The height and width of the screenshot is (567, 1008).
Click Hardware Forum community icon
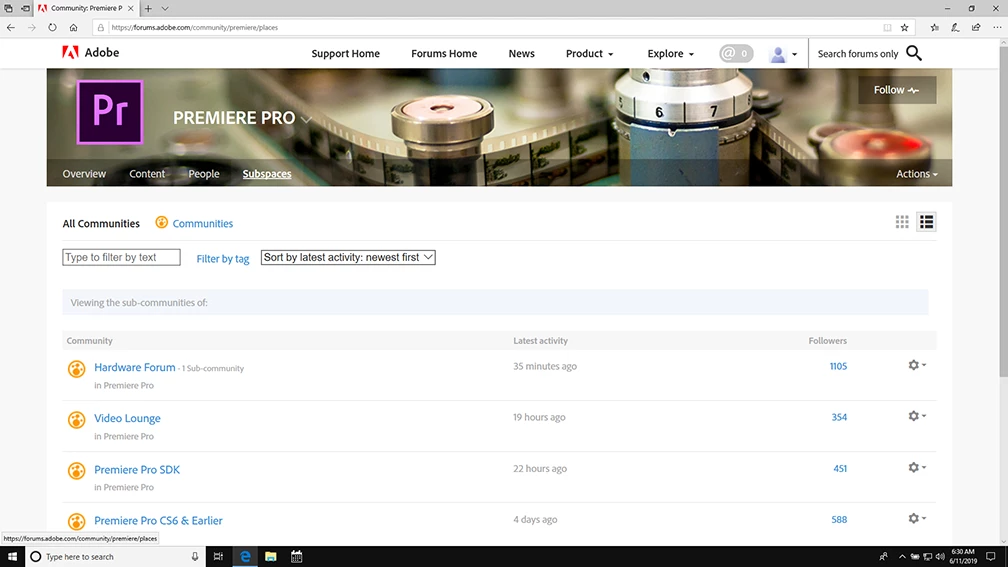pyautogui.click(x=76, y=368)
